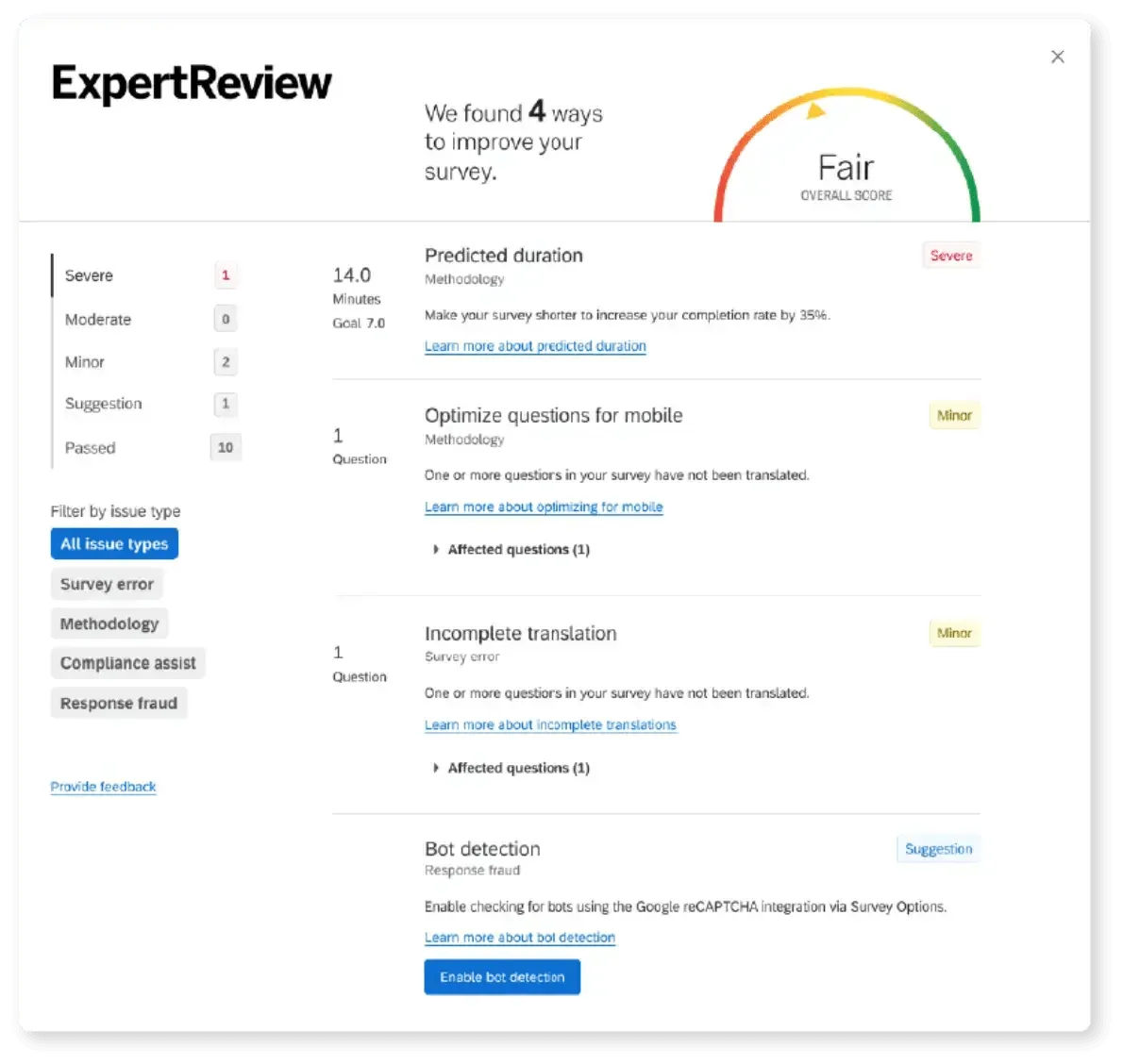Filter by All issue types
Viewport: 1123px width, 1064px height.
click(x=114, y=544)
